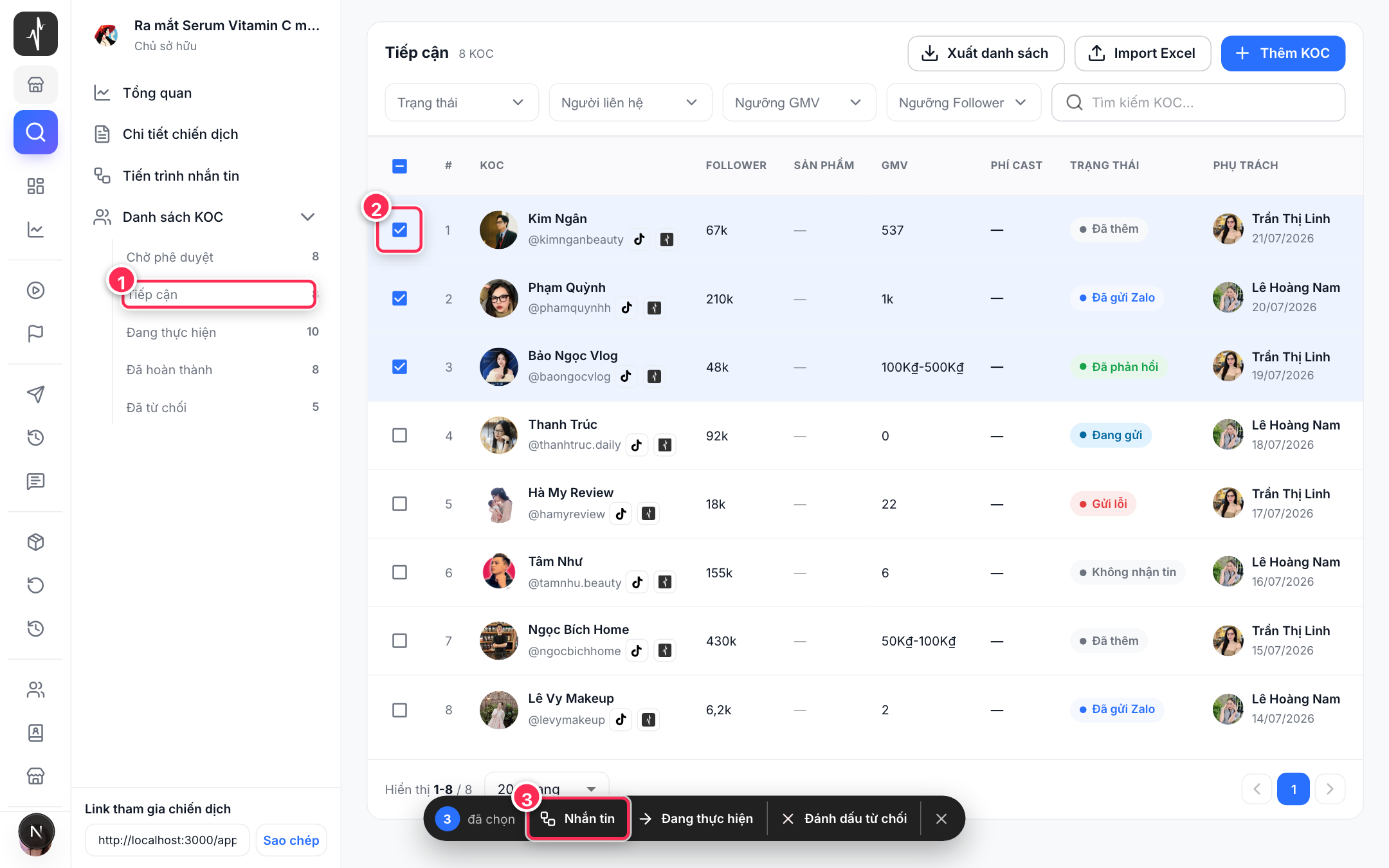
Task: Open the package box icon in sidebar
Action: click(35, 542)
